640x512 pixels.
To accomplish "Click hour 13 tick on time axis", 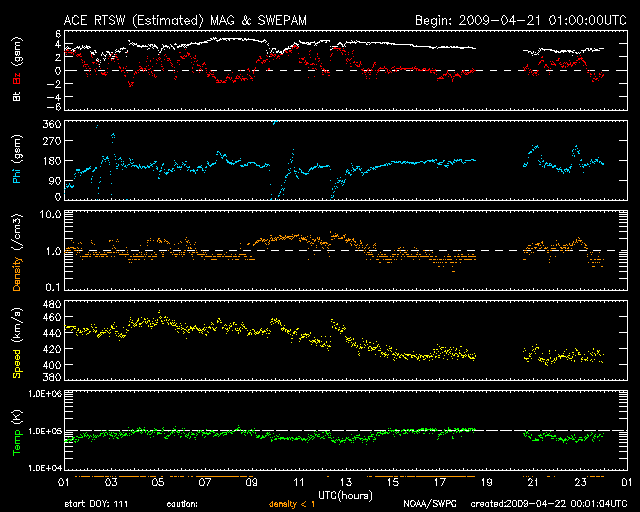I will pos(346,481).
